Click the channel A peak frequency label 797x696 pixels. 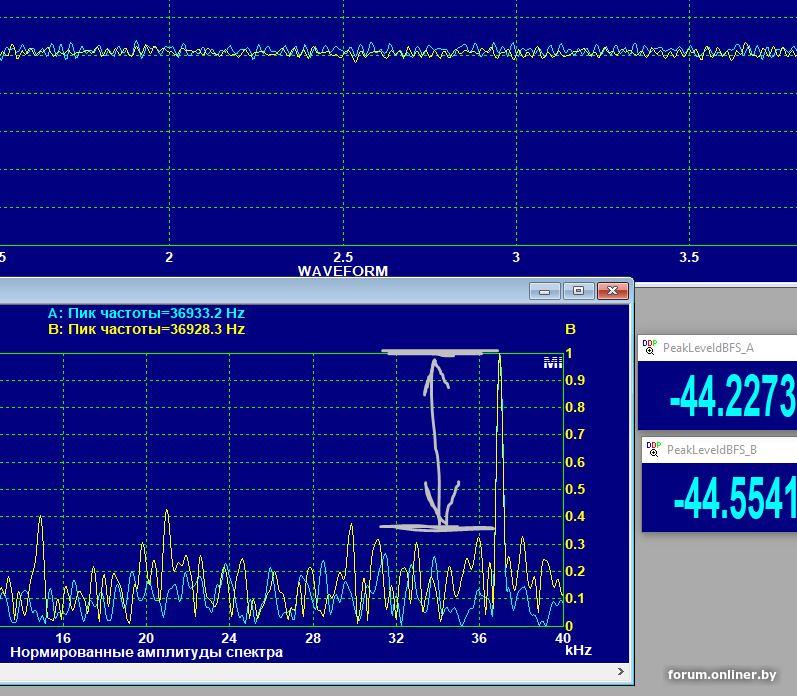coord(146,313)
